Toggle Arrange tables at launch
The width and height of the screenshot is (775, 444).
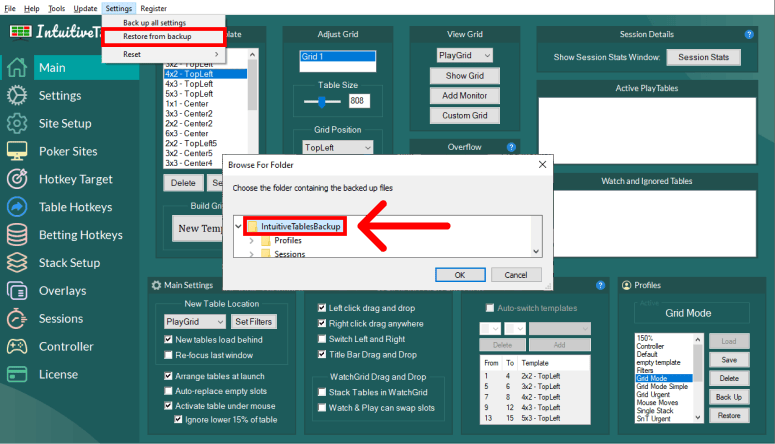[x=169, y=376]
